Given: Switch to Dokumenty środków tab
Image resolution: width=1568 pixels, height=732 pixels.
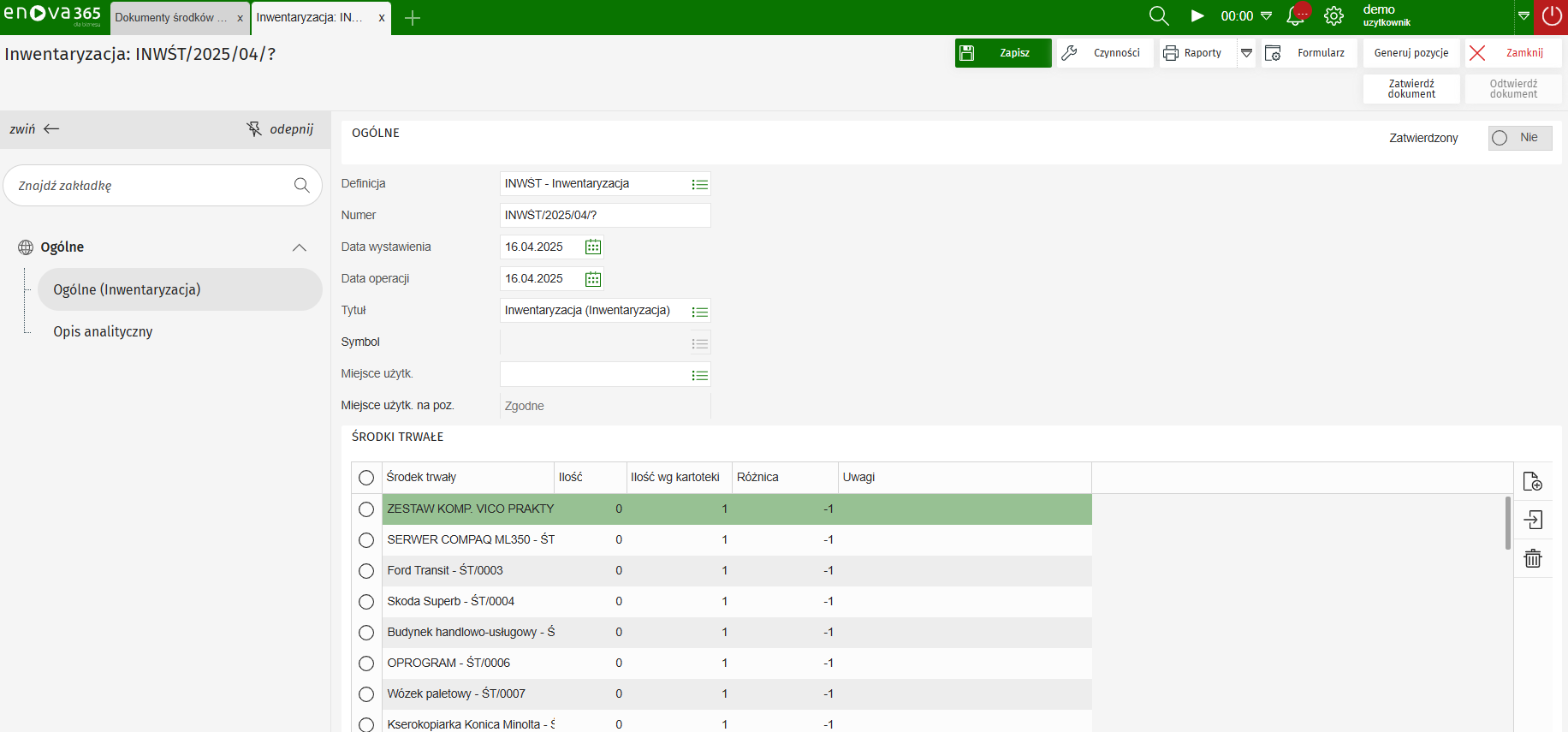Looking at the screenshot, I should [x=171, y=18].
